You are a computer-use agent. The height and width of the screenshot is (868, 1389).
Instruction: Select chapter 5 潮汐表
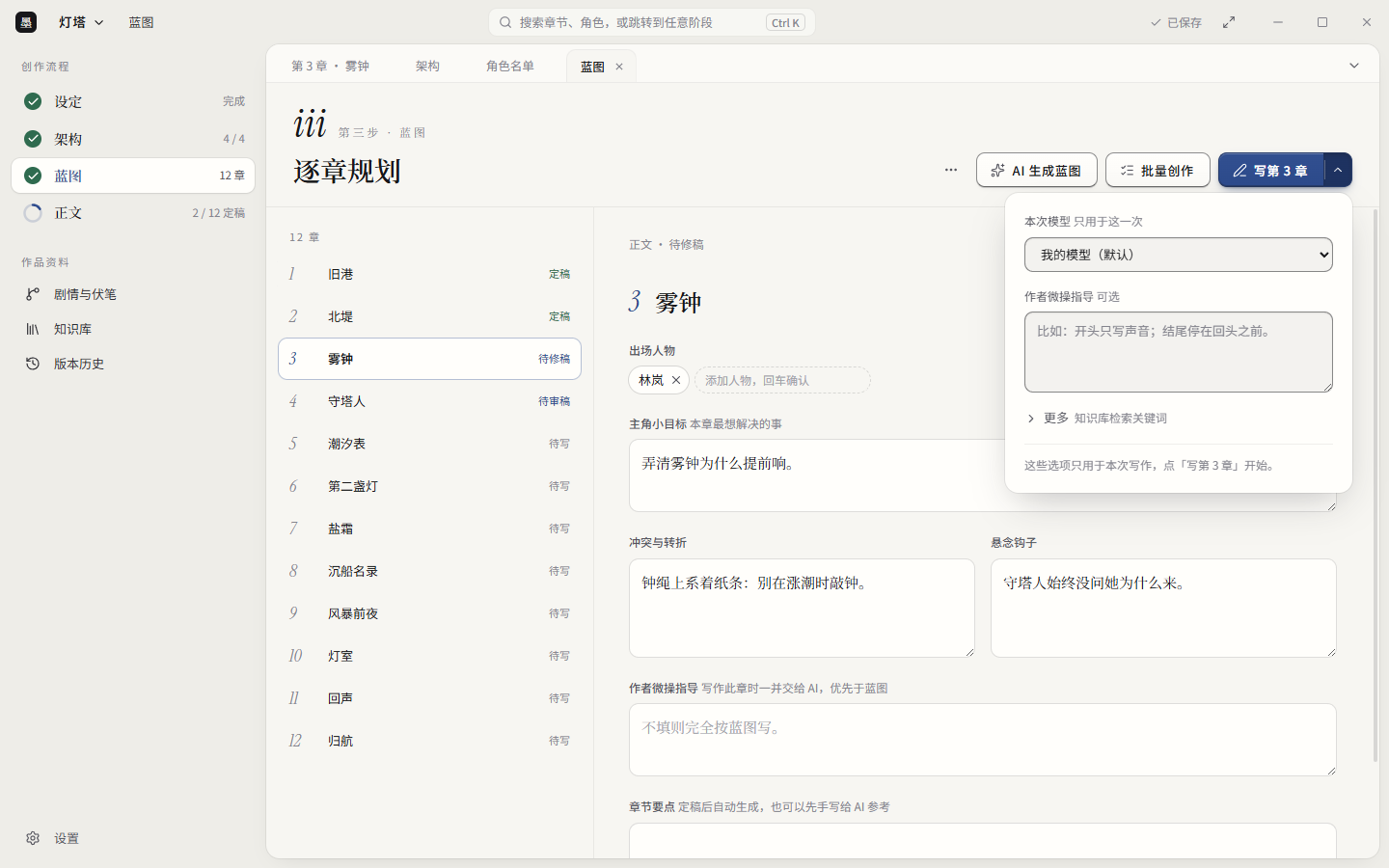click(x=429, y=444)
